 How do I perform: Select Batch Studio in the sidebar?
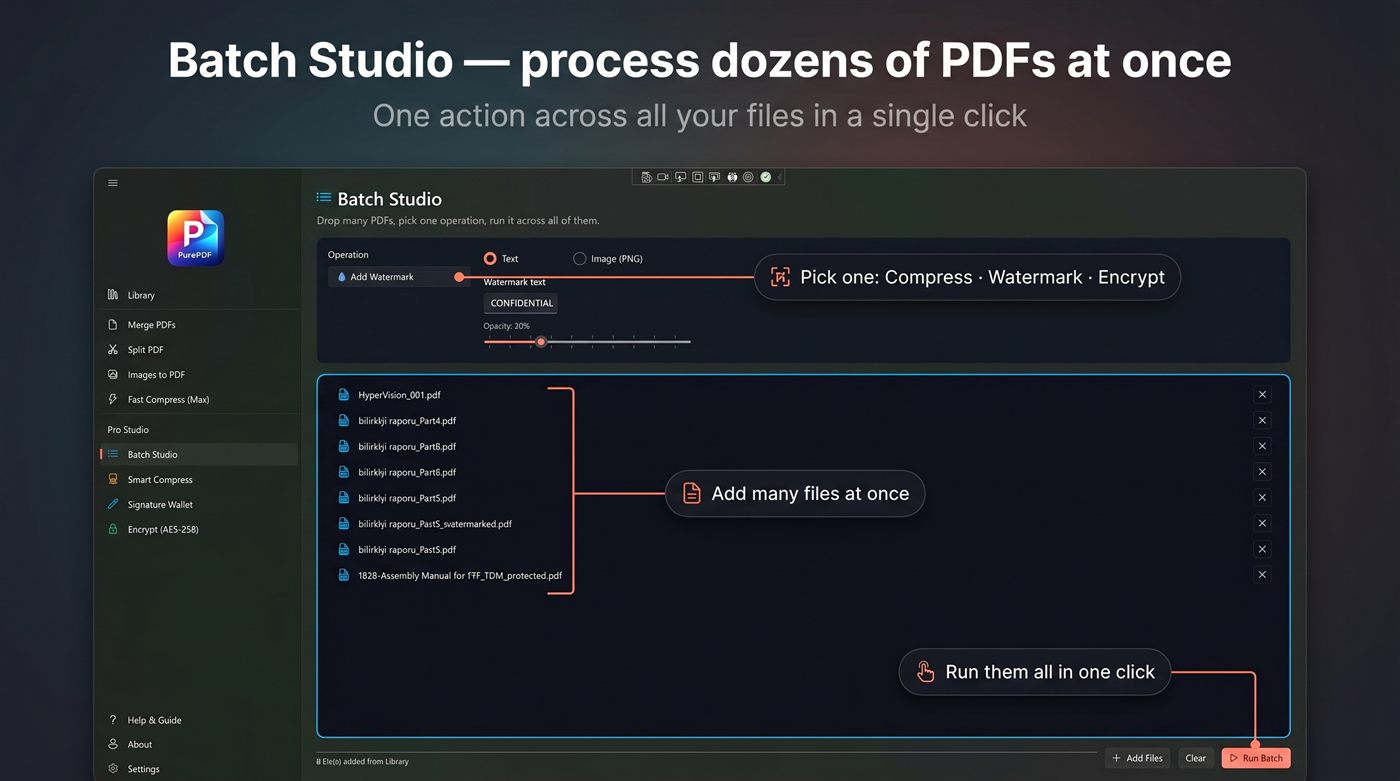(x=200, y=455)
